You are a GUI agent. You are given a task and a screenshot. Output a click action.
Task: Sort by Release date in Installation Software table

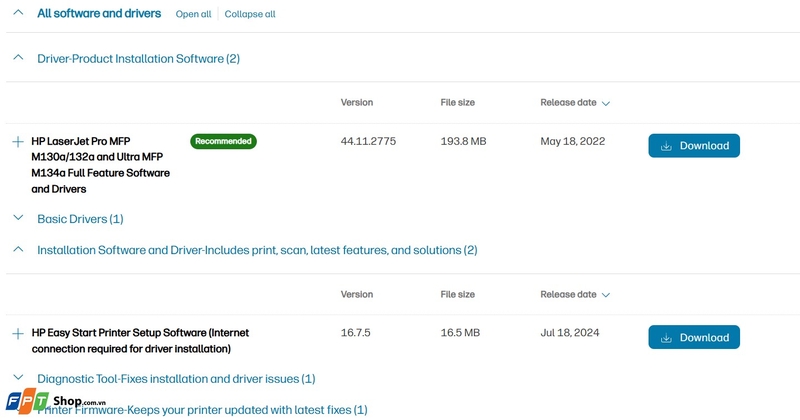(x=575, y=294)
